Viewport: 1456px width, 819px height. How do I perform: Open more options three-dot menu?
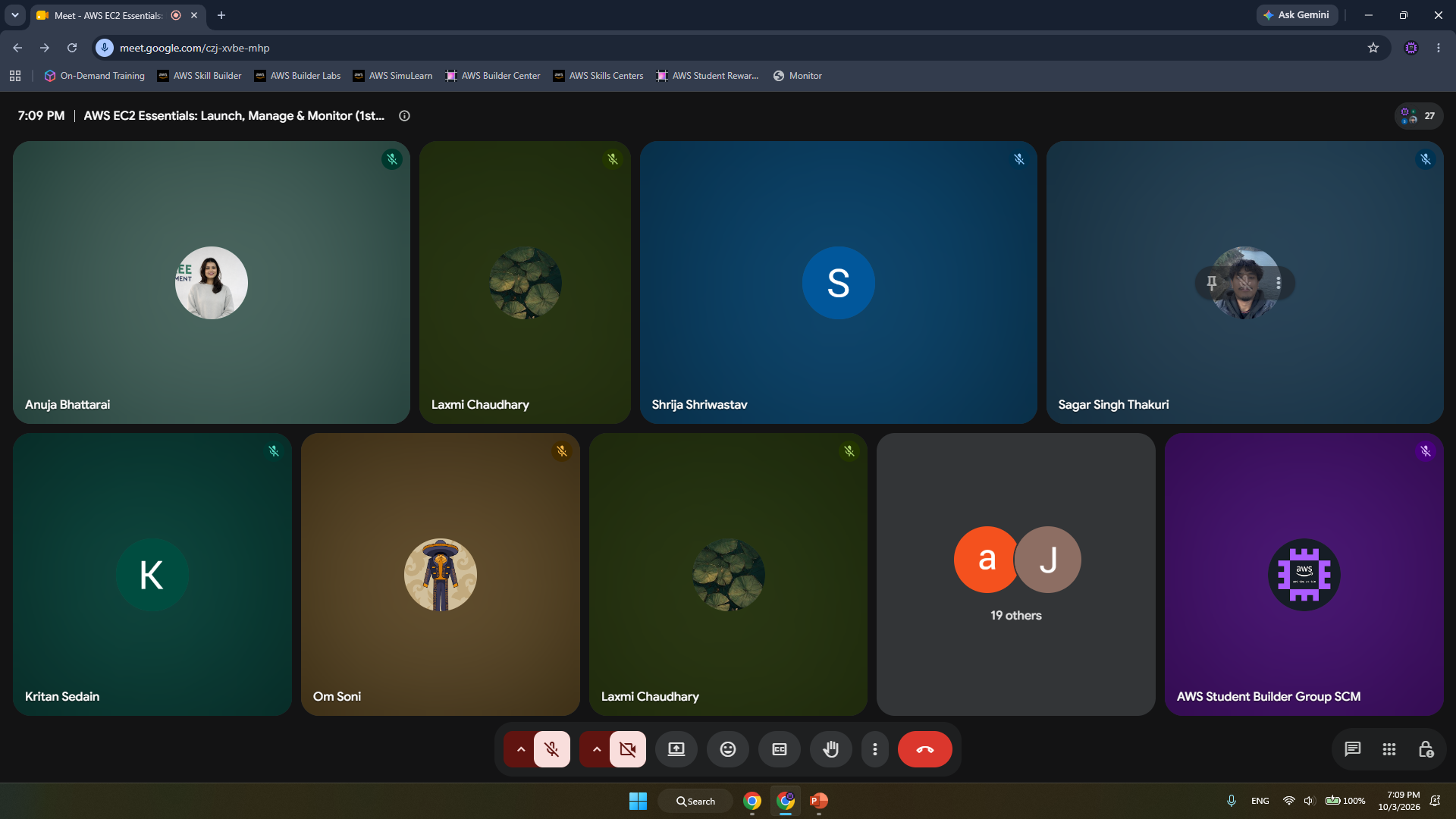click(x=875, y=749)
